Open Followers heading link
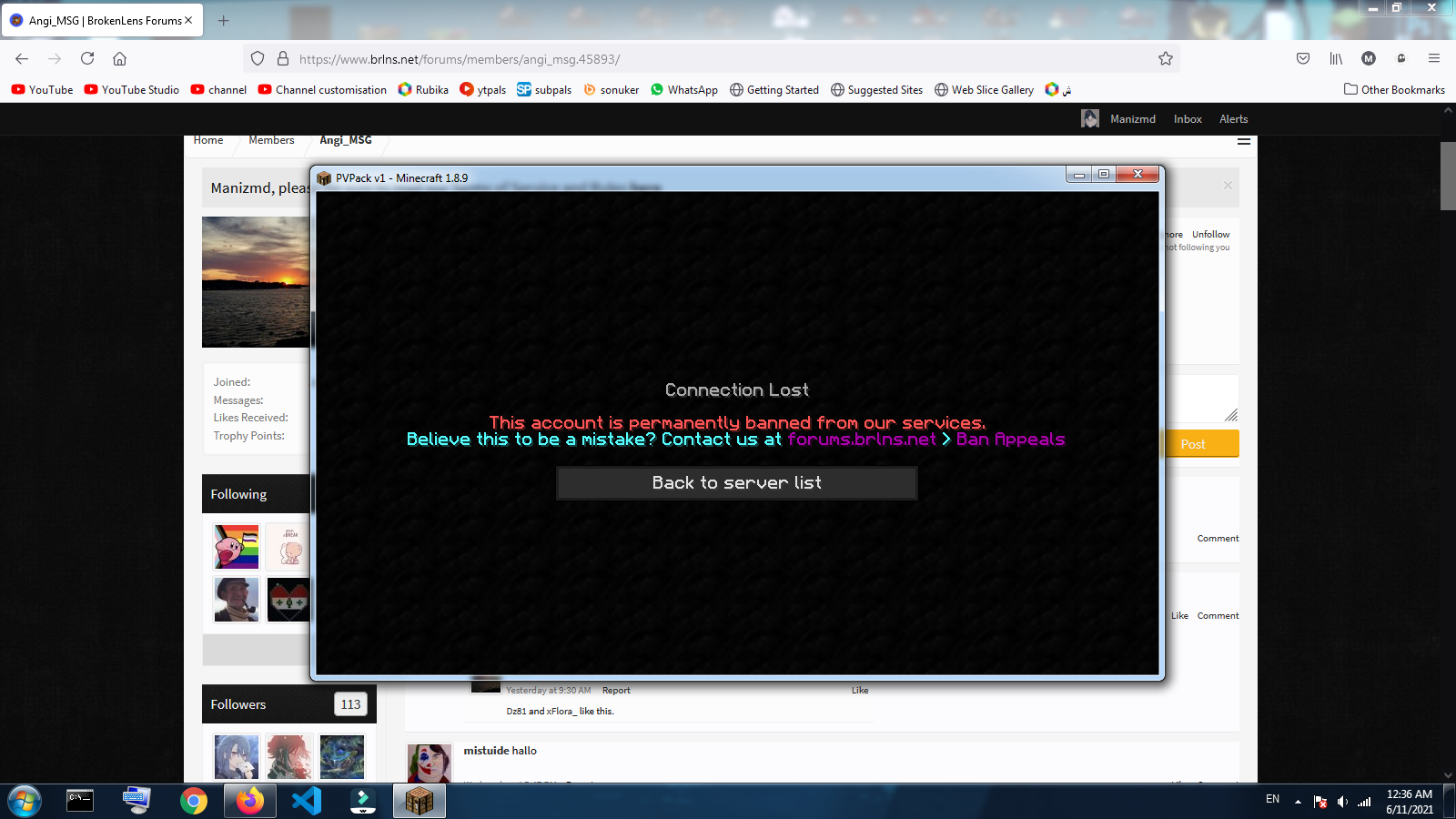 click(x=238, y=704)
